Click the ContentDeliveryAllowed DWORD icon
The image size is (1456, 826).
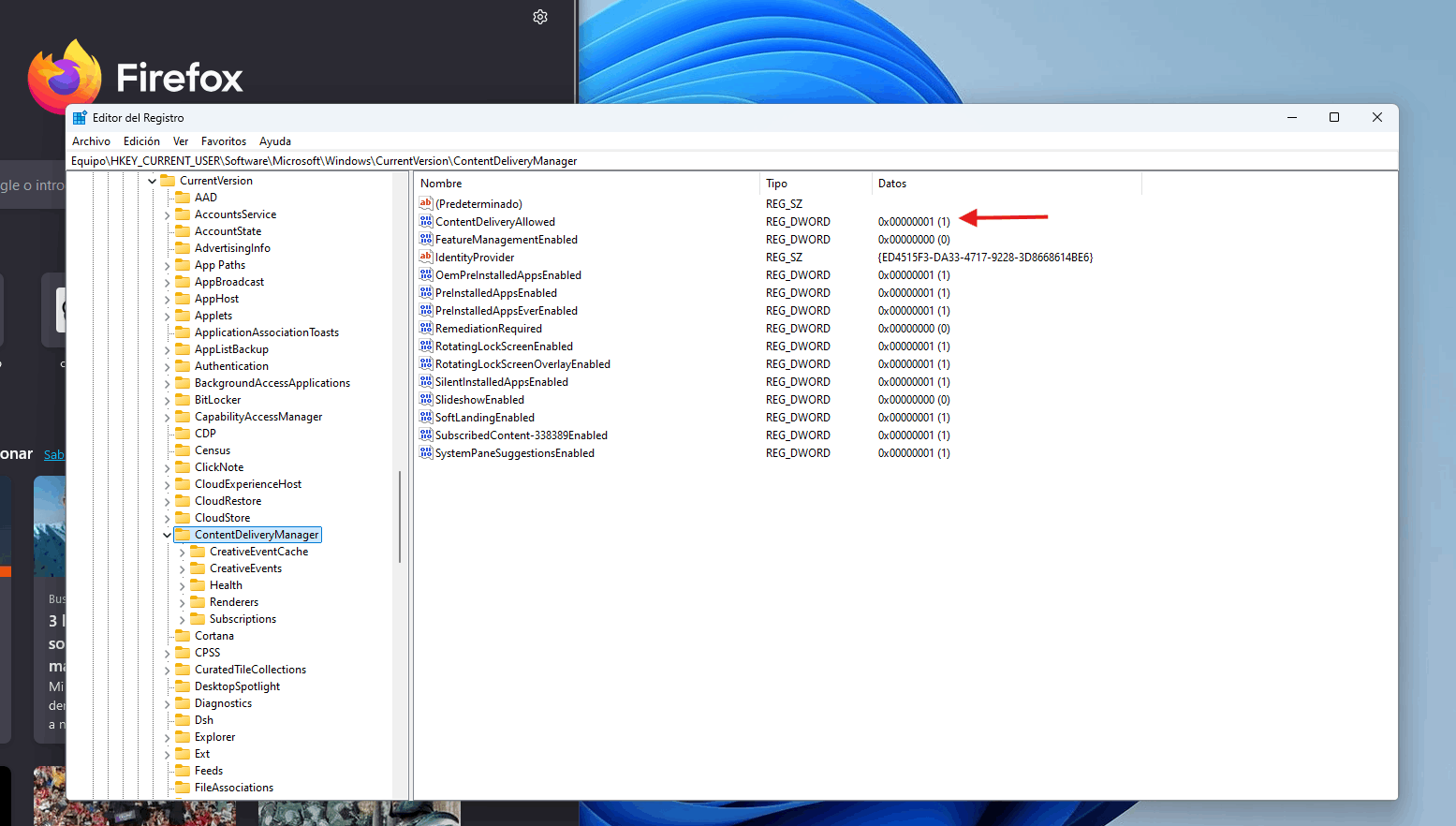[x=426, y=221]
